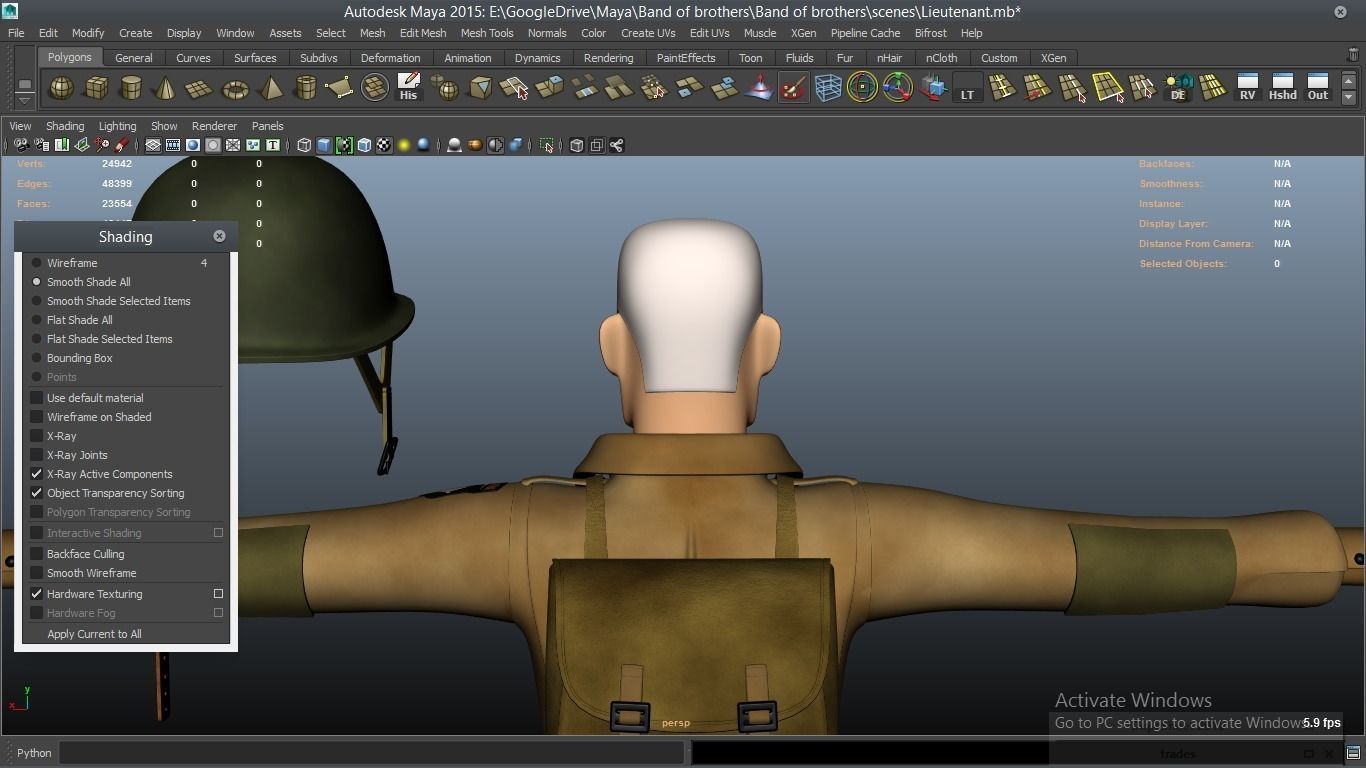The height and width of the screenshot is (768, 1366).
Task: Create a polygon cube from shelf
Action: [x=96, y=88]
